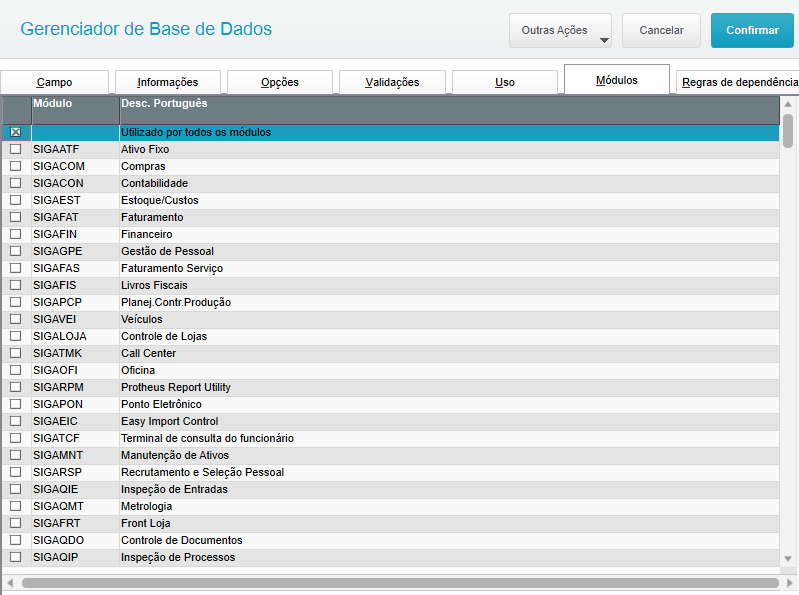The image size is (799, 595).
Task: Click the Módulo column header
Action: pyautogui.click(x=75, y=110)
